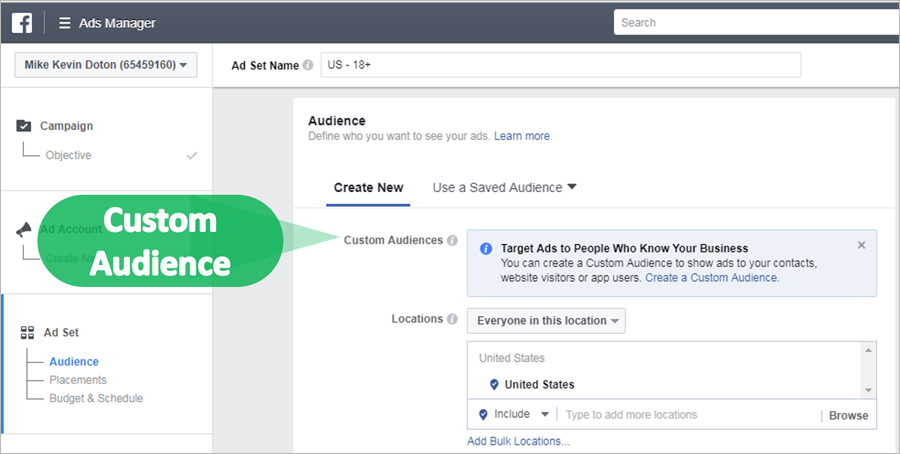900x454 pixels.
Task: Click the locations list scroll-up arrow
Action: (868, 350)
